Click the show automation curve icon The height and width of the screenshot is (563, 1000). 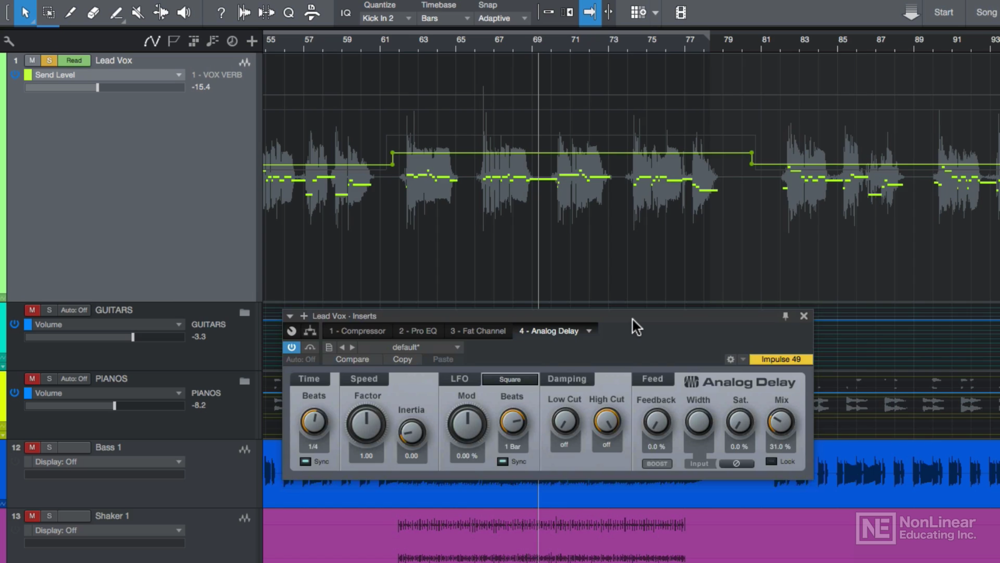152,41
